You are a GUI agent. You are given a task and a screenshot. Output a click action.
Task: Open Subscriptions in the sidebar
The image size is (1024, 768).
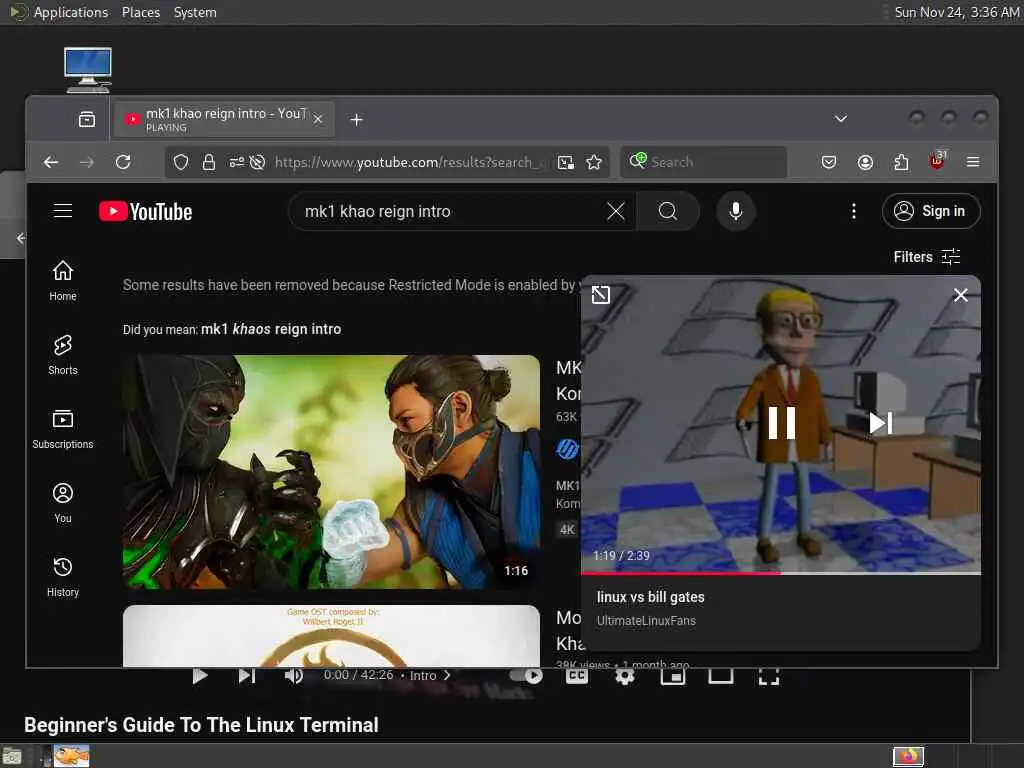click(63, 429)
